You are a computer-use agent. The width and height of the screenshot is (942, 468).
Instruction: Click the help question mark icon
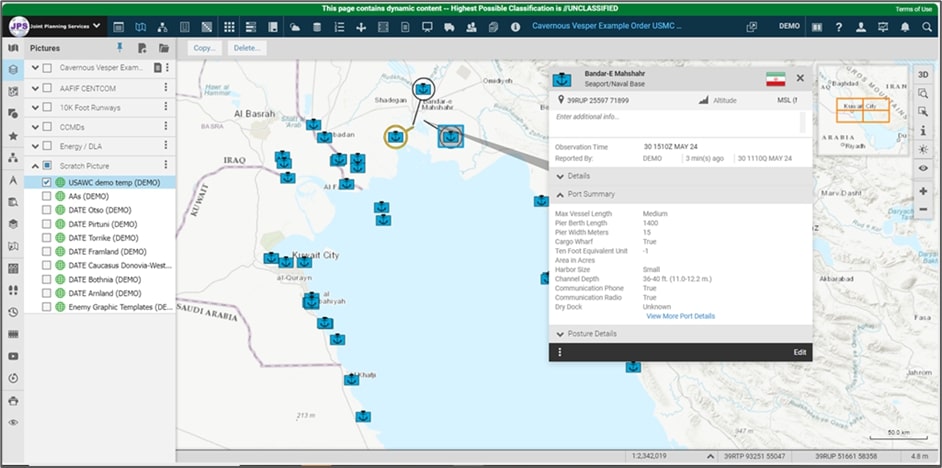pyautogui.click(x=839, y=27)
